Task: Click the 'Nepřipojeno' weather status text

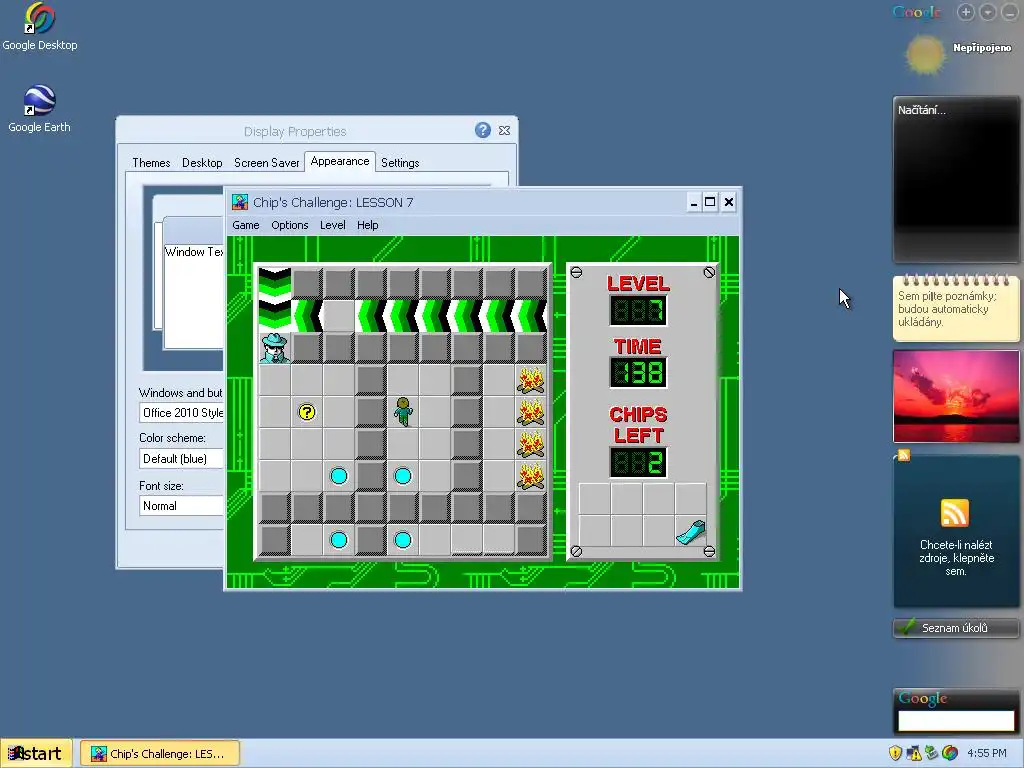Action: coord(982,48)
